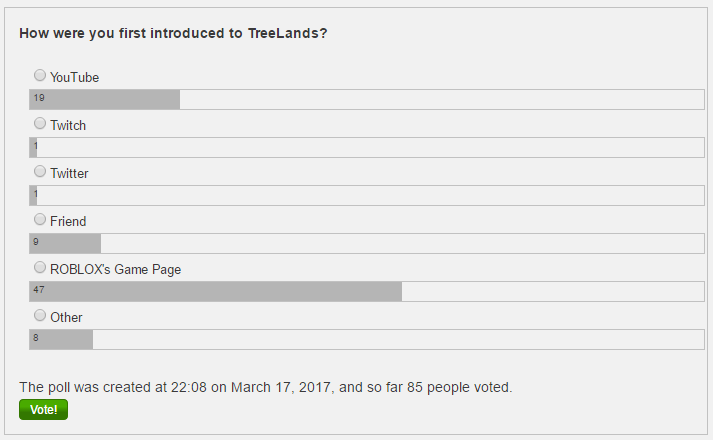Click the YouTube result bar showing 19
The height and width of the screenshot is (440, 713).
[367, 100]
